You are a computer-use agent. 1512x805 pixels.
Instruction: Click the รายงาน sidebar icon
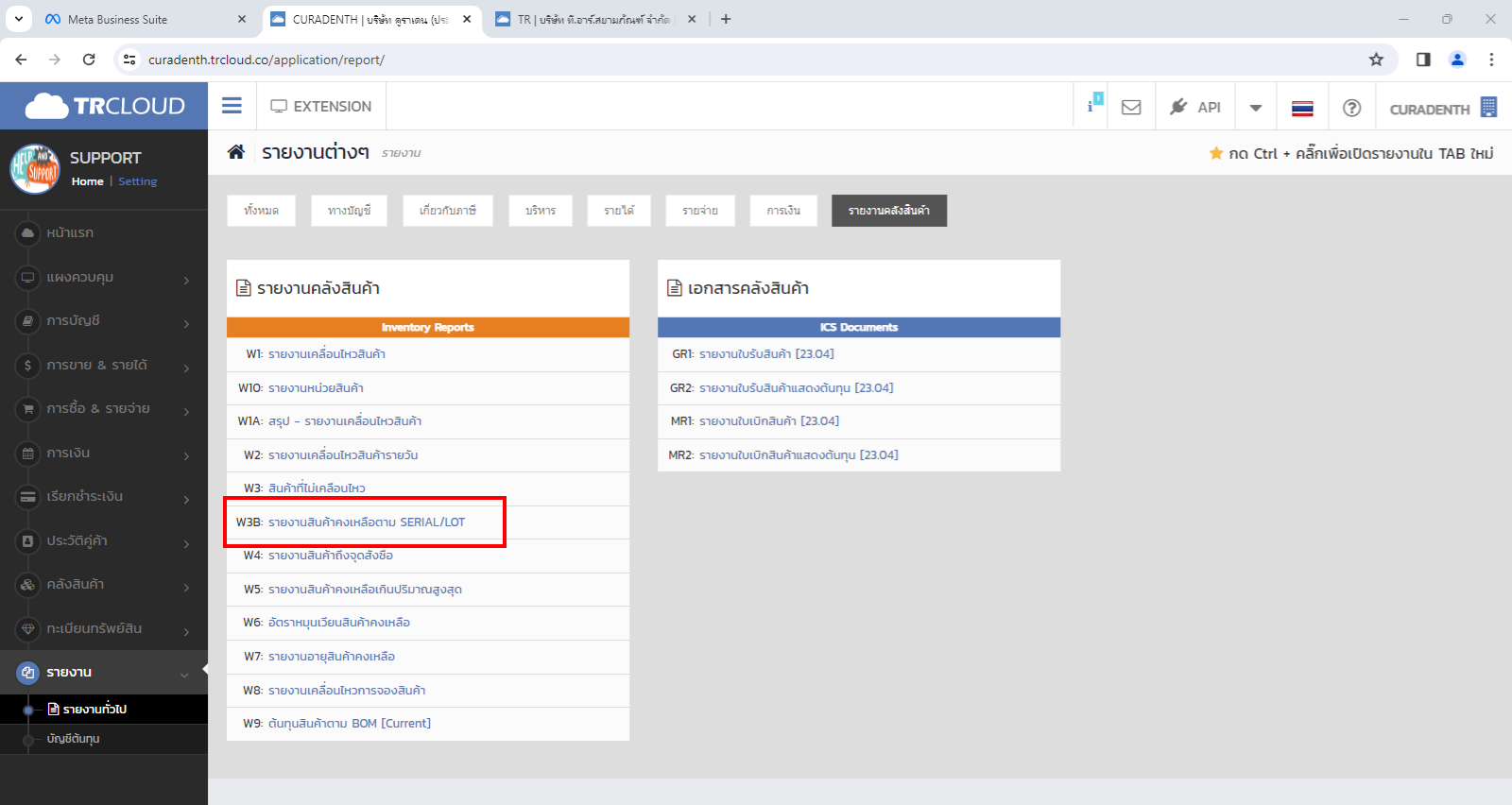click(27, 673)
